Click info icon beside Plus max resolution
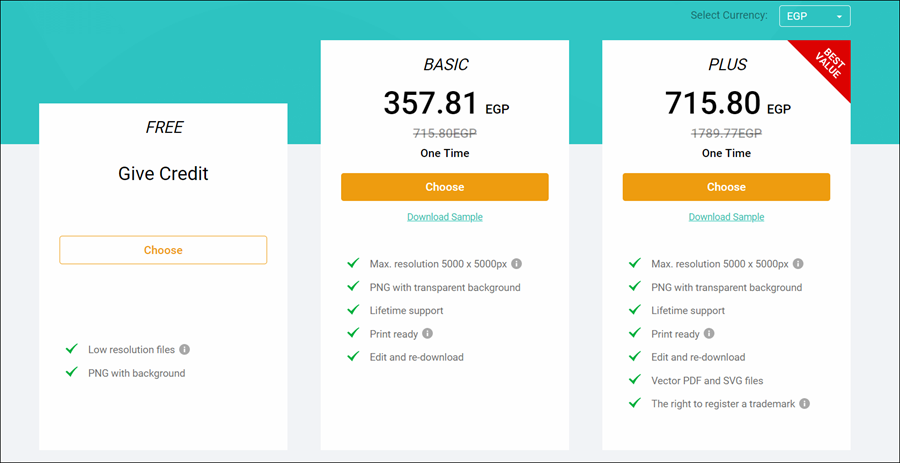The height and width of the screenshot is (463, 900). pos(798,264)
